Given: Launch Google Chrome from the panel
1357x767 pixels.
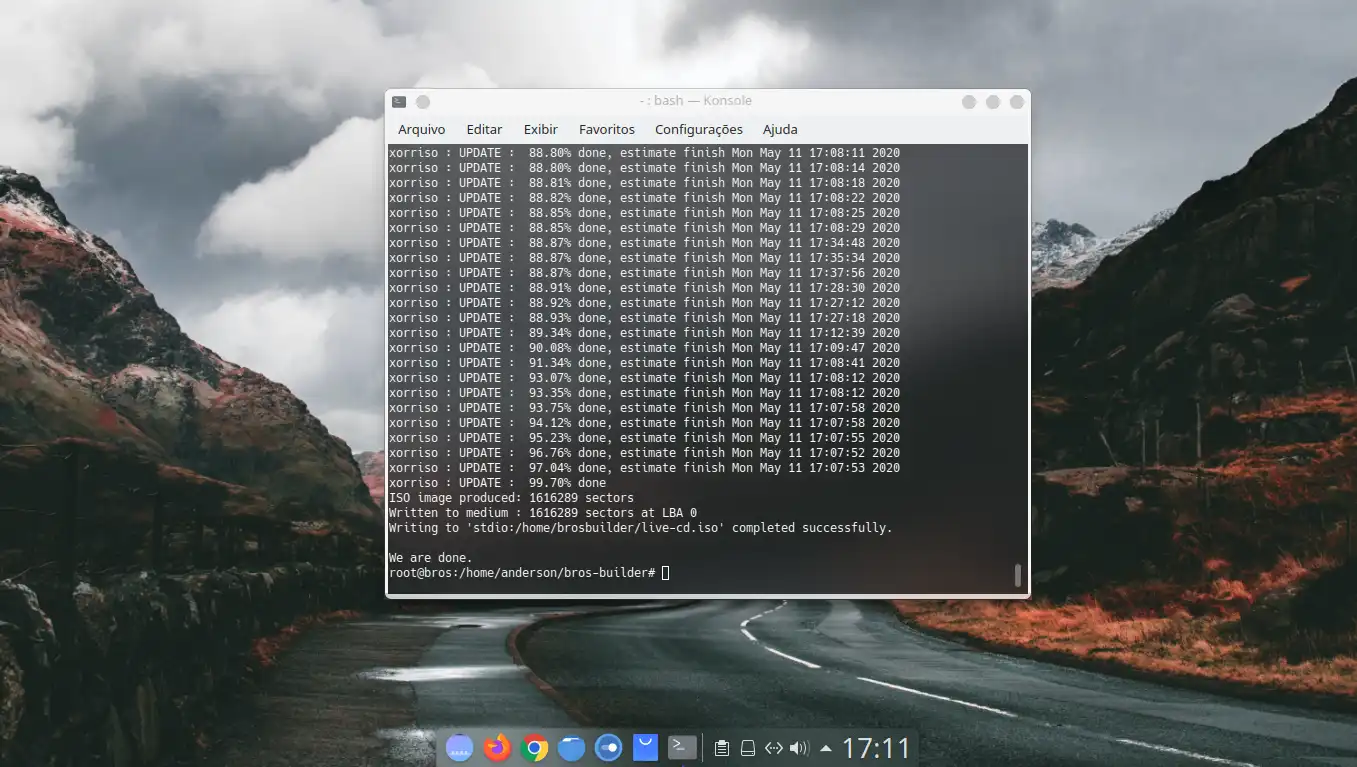Looking at the screenshot, I should pos(535,747).
